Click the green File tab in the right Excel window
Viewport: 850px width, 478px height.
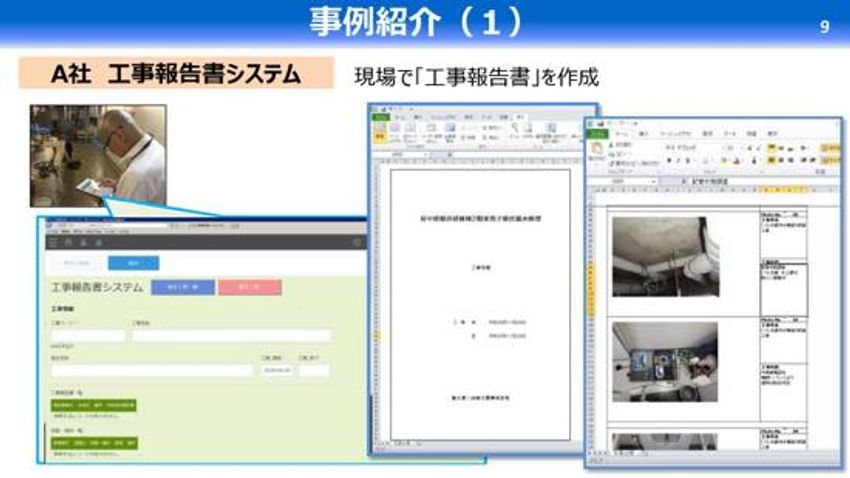pyautogui.click(x=597, y=133)
